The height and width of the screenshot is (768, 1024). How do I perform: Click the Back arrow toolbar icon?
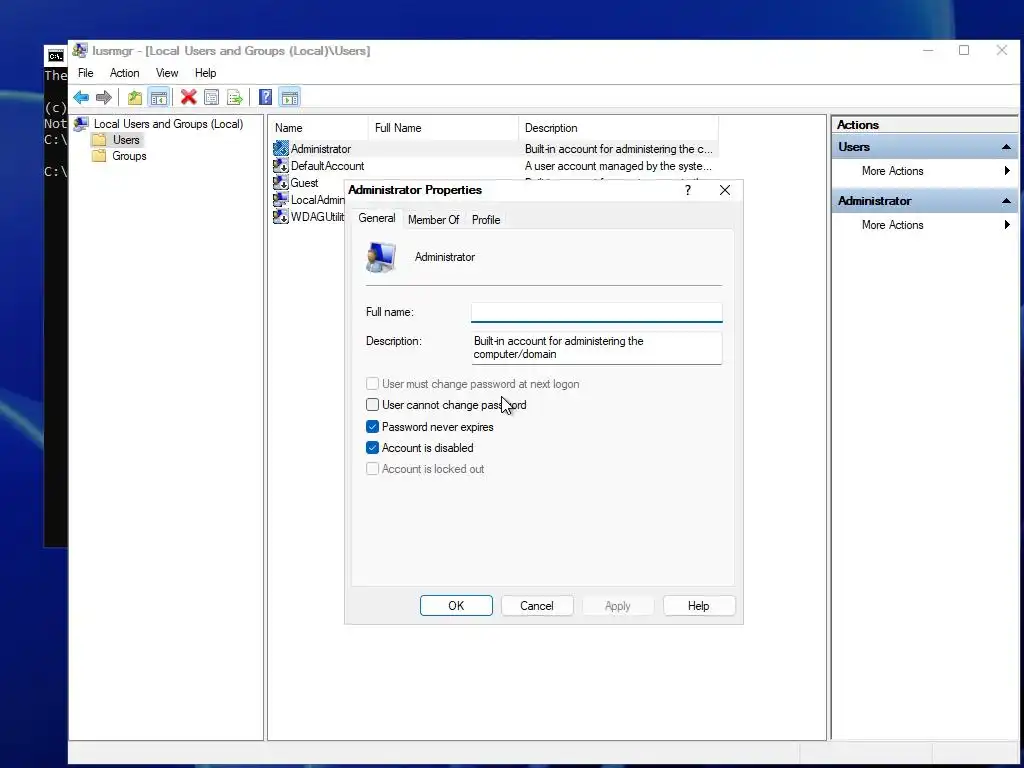pyautogui.click(x=81, y=97)
